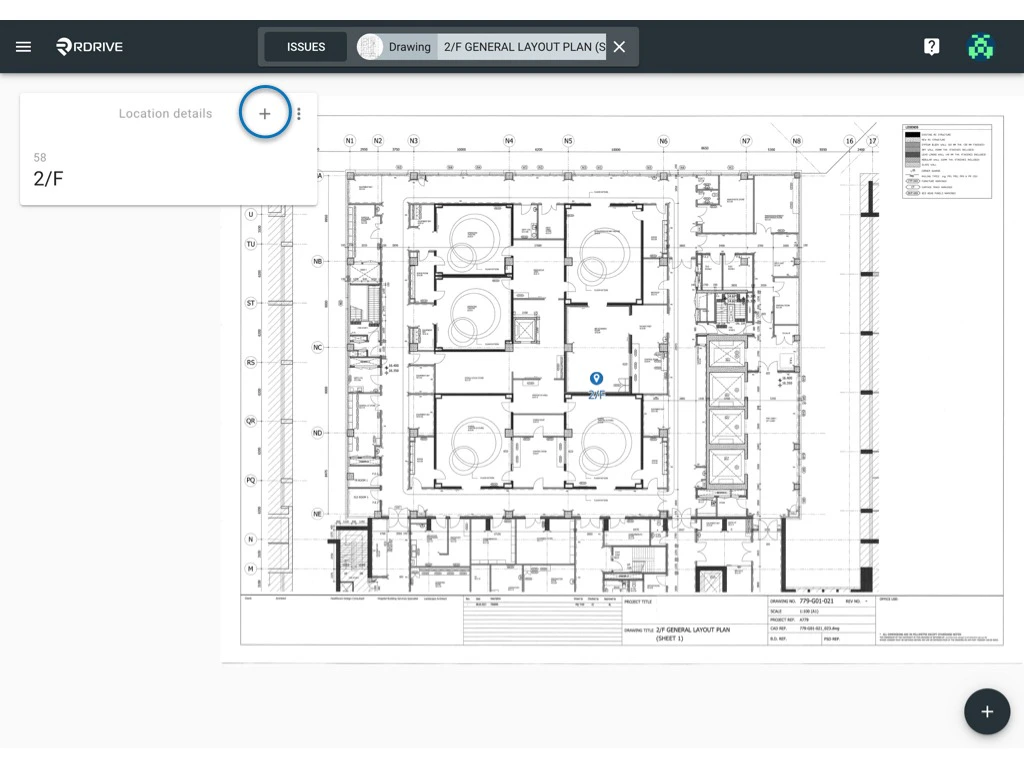Remove the drawing filter using the X
Image resolution: width=1024 pixels, height=768 pixels.
point(618,46)
